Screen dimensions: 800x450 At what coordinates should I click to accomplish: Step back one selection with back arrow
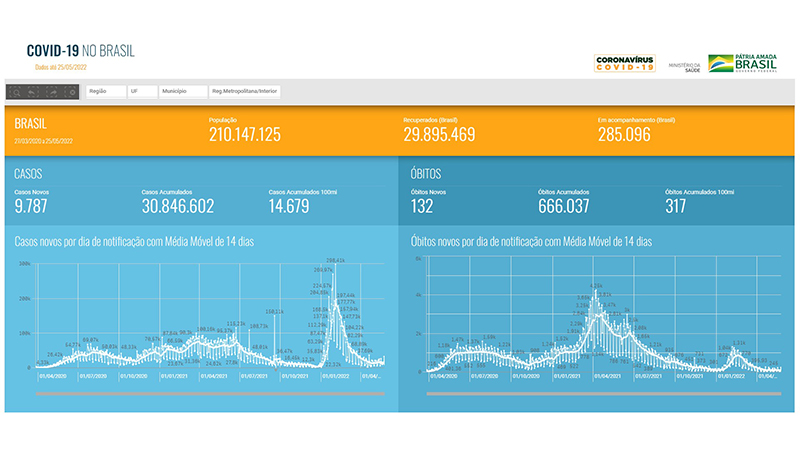coord(34,91)
